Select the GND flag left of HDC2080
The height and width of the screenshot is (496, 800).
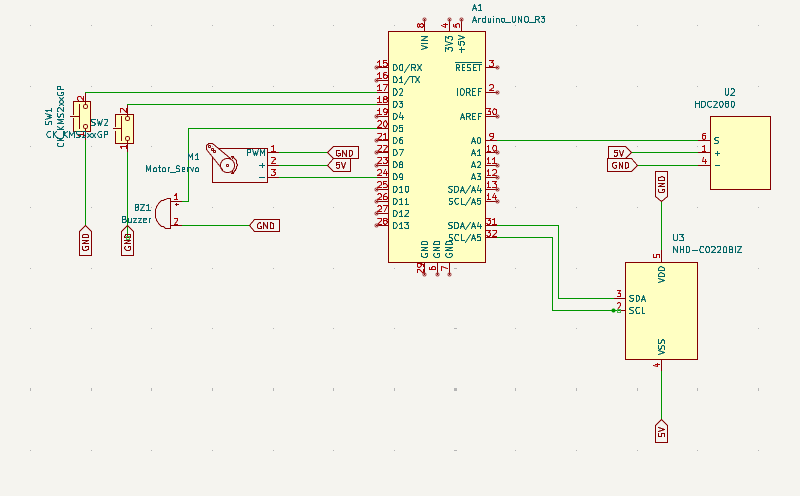click(x=620, y=165)
